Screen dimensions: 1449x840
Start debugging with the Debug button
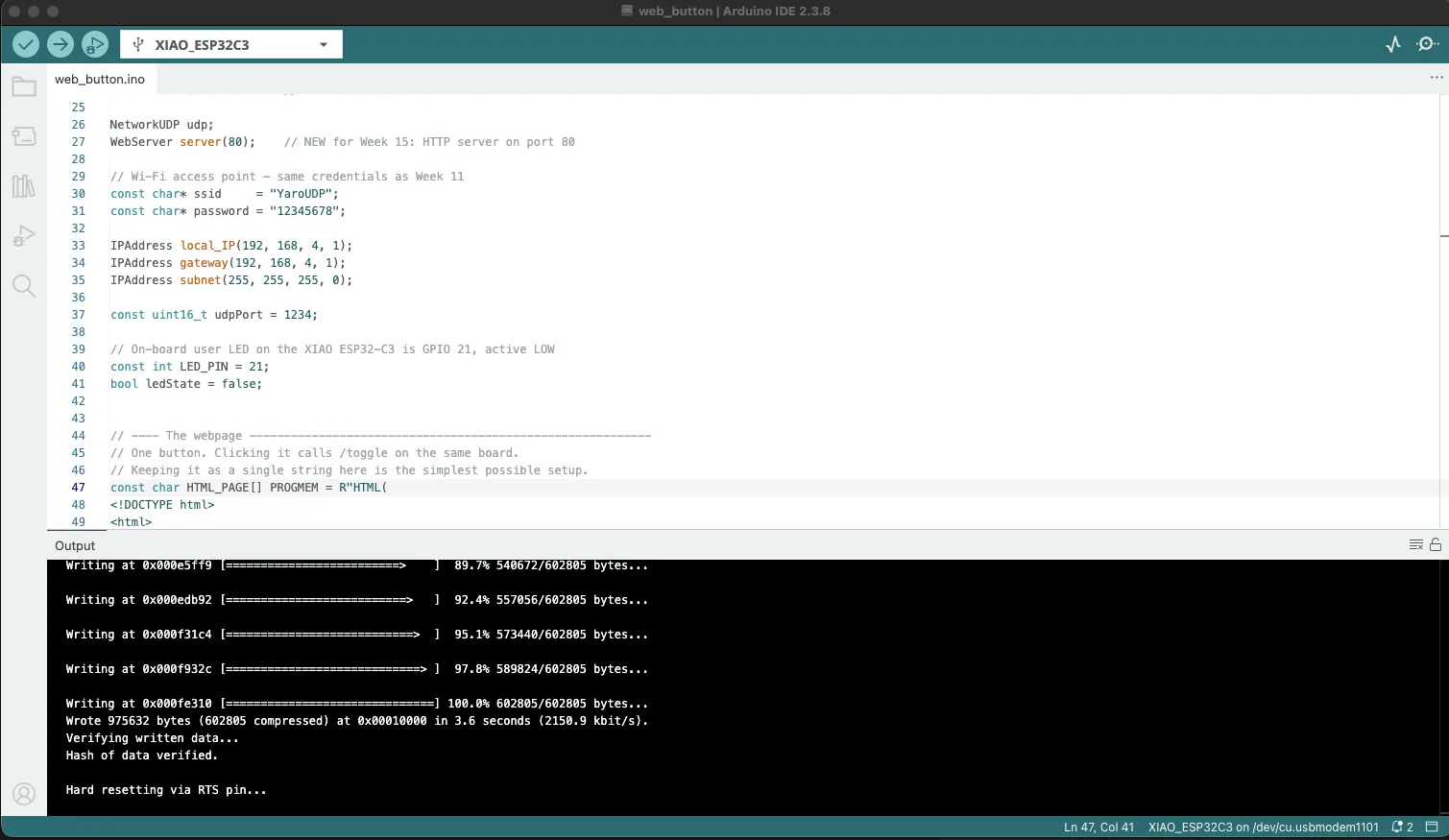(x=95, y=44)
